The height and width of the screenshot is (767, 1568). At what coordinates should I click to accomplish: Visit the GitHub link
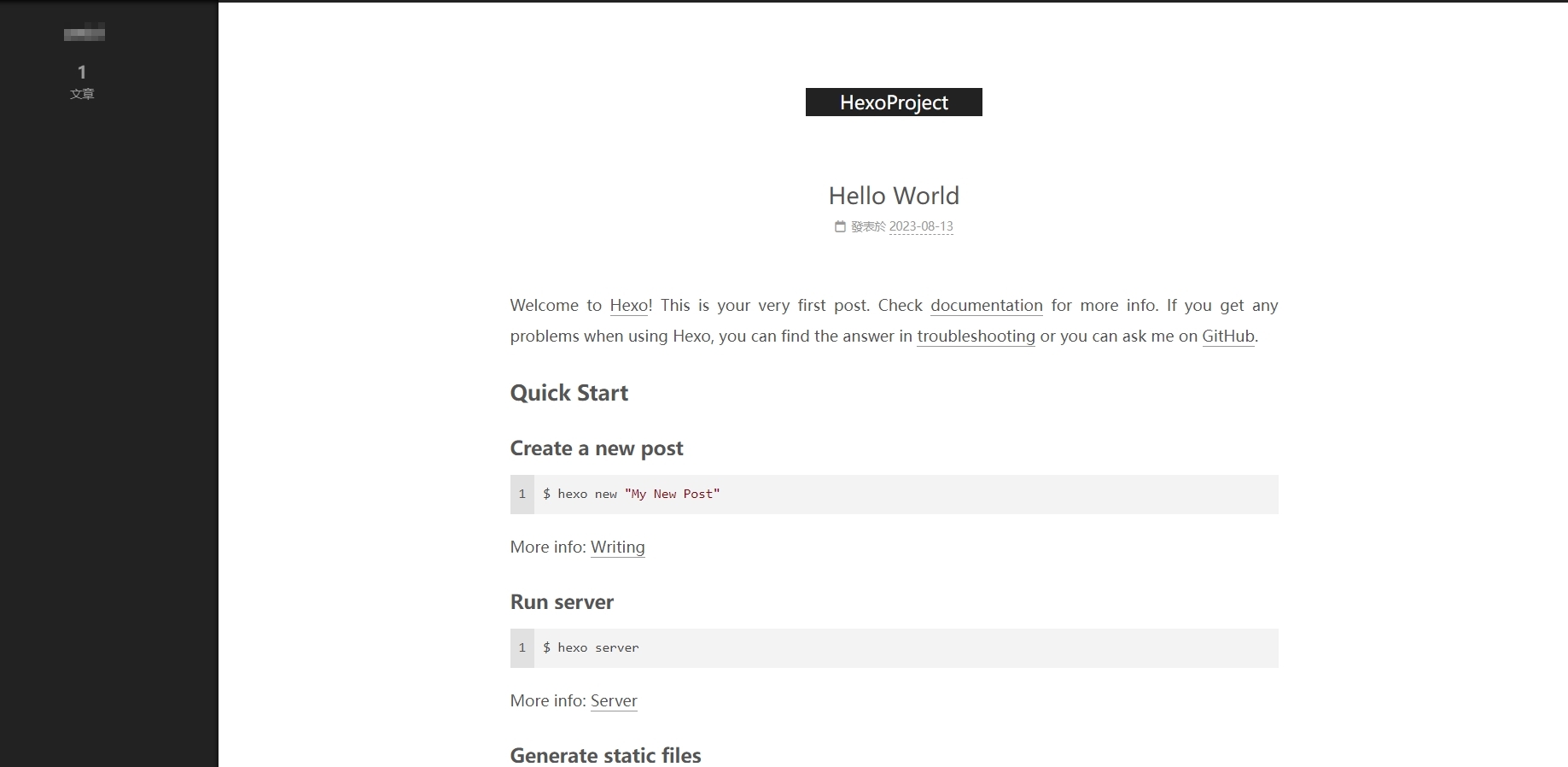tap(1228, 337)
